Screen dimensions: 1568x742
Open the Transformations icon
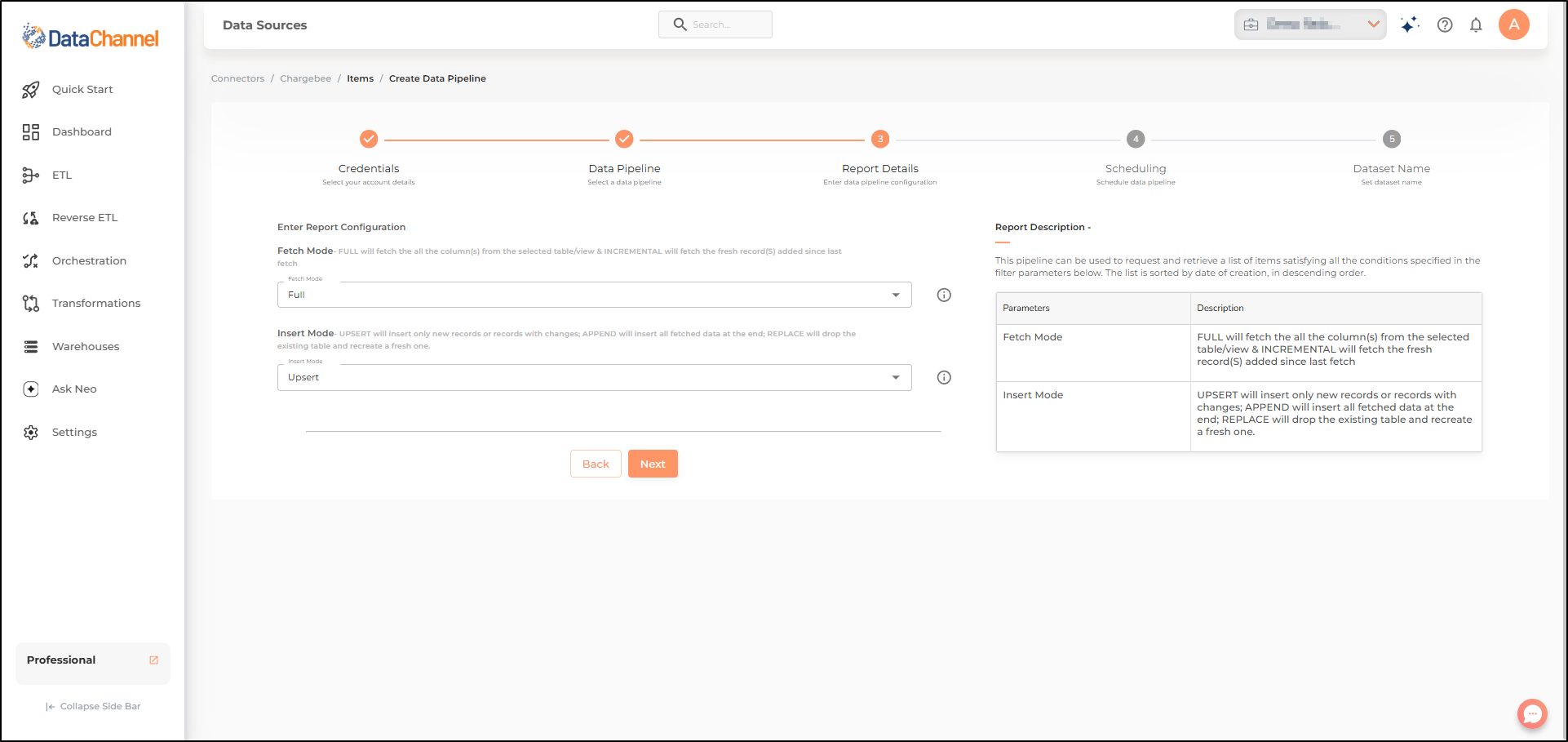pos(31,304)
